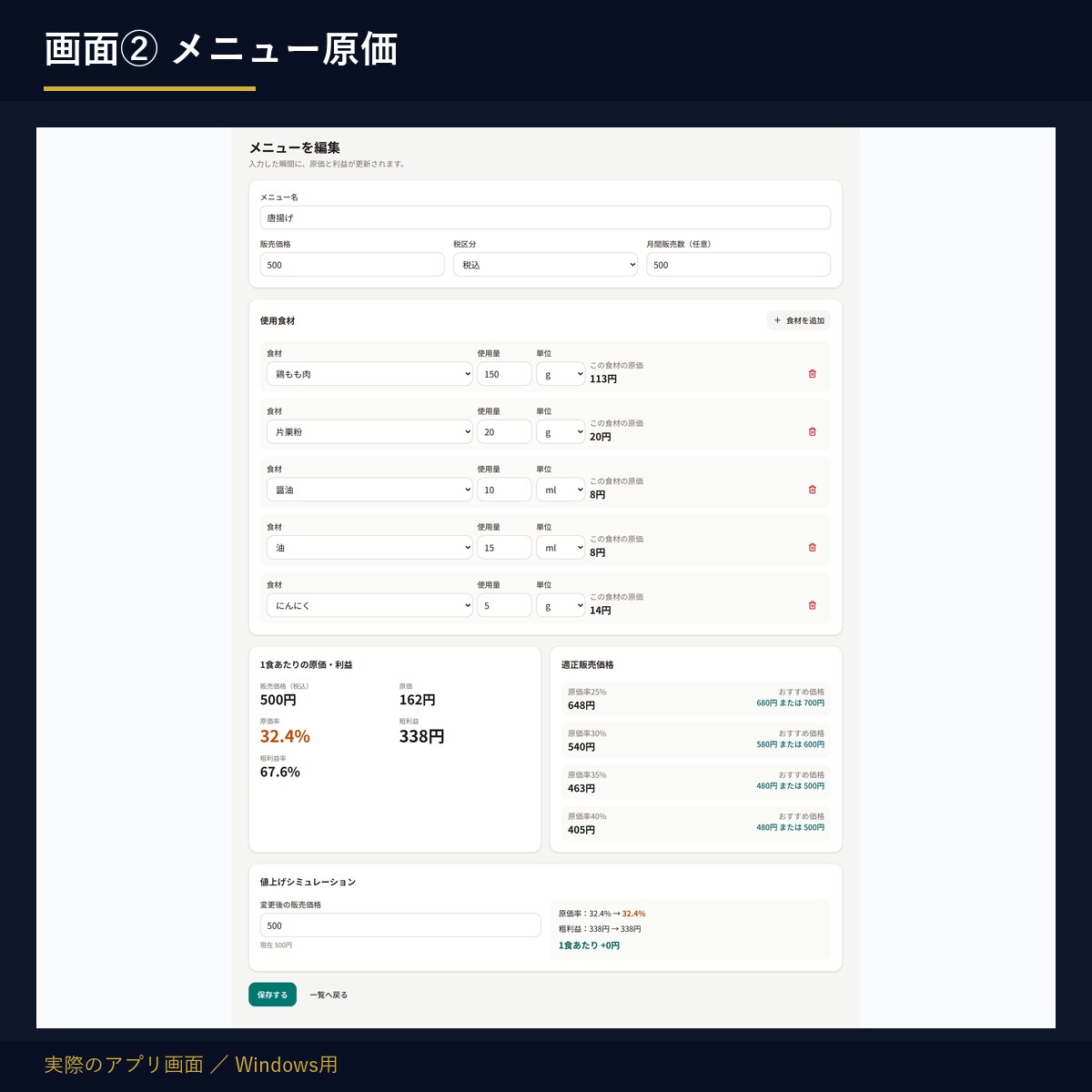Open the 税区分 dropdown showing 税込
Viewport: 1092px width, 1092px height.
tap(545, 265)
